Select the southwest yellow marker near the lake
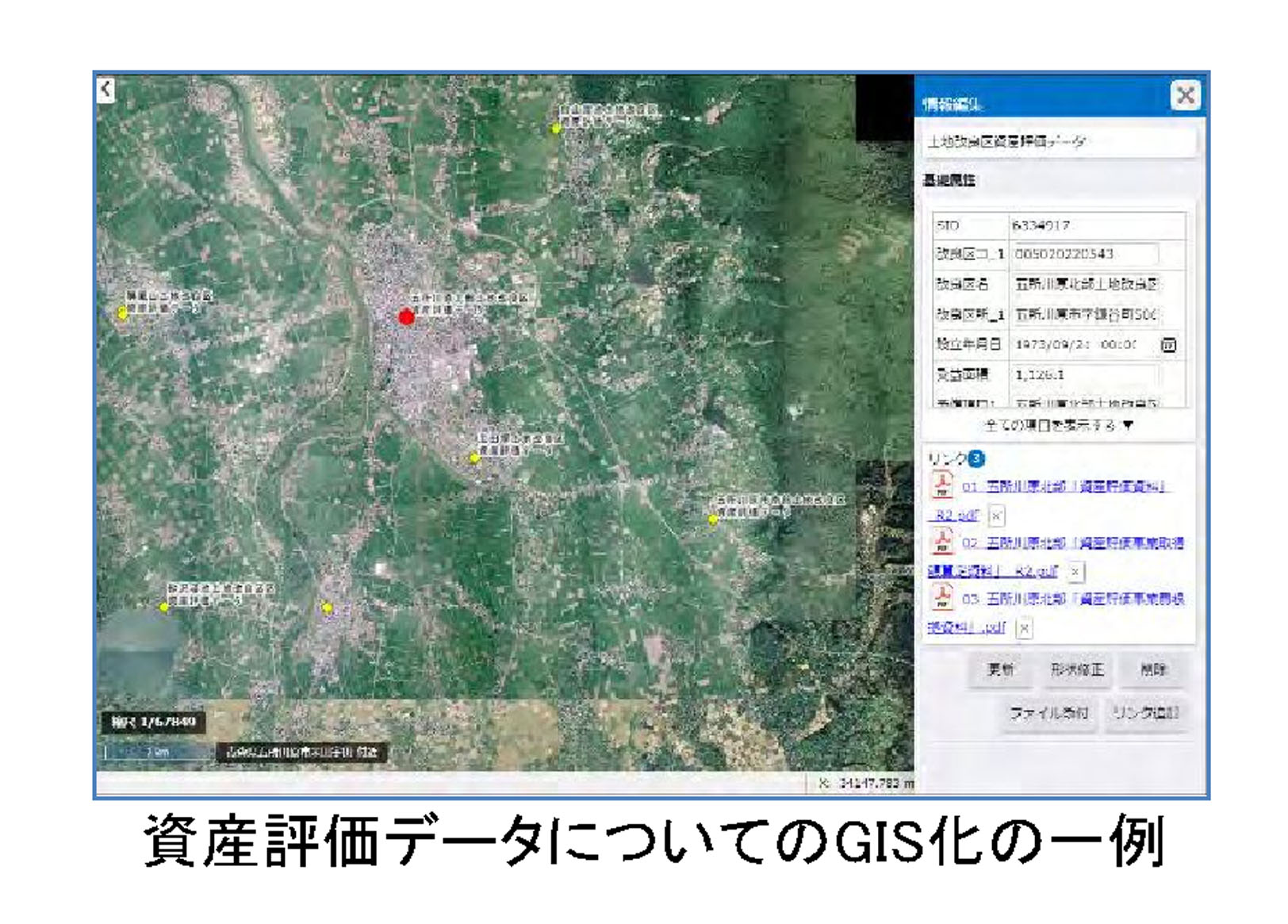The height and width of the screenshot is (924, 1288). 164,608
